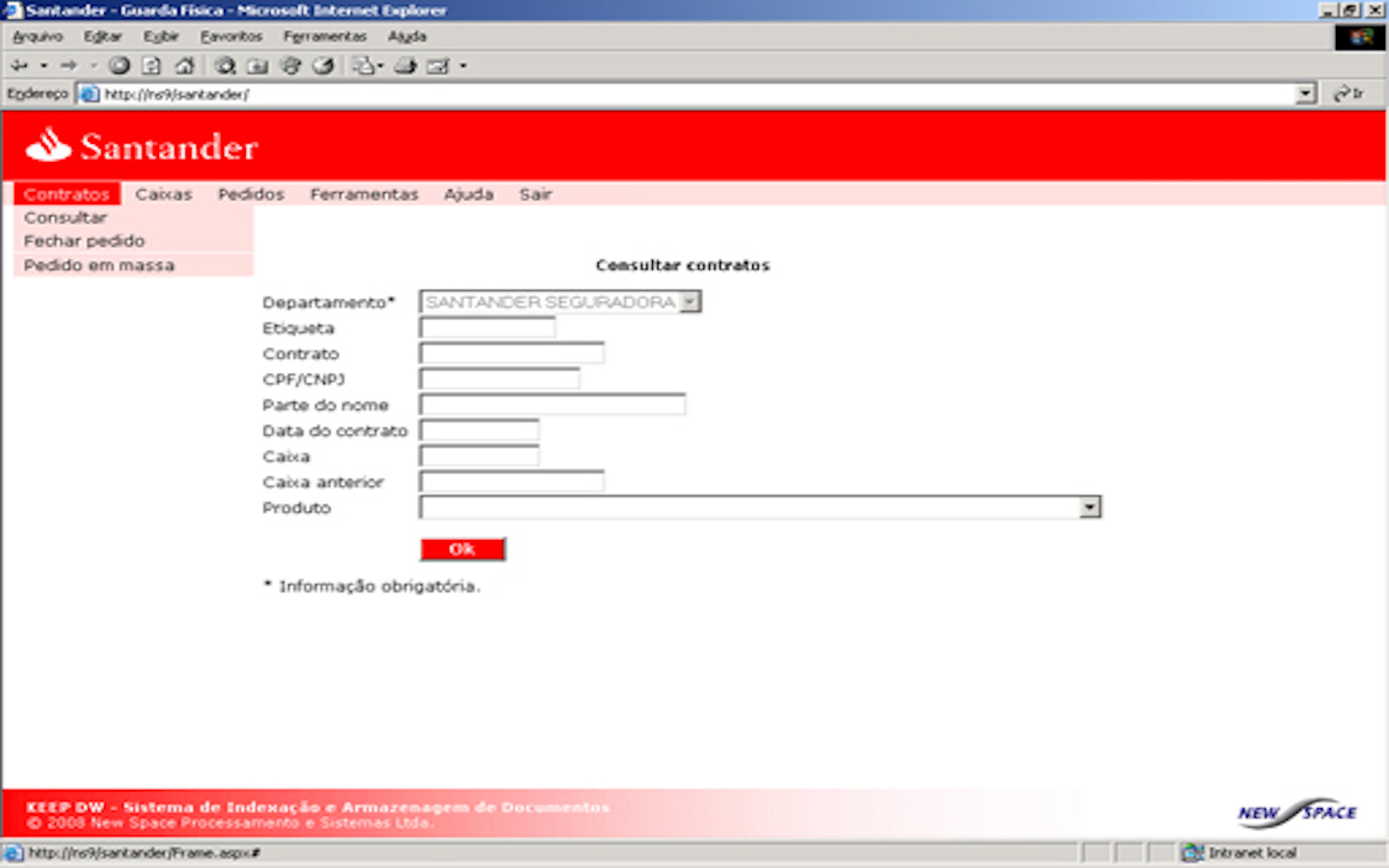Click the browser Back arrow button
Viewport: 1389px width, 868px height.
(x=19, y=66)
